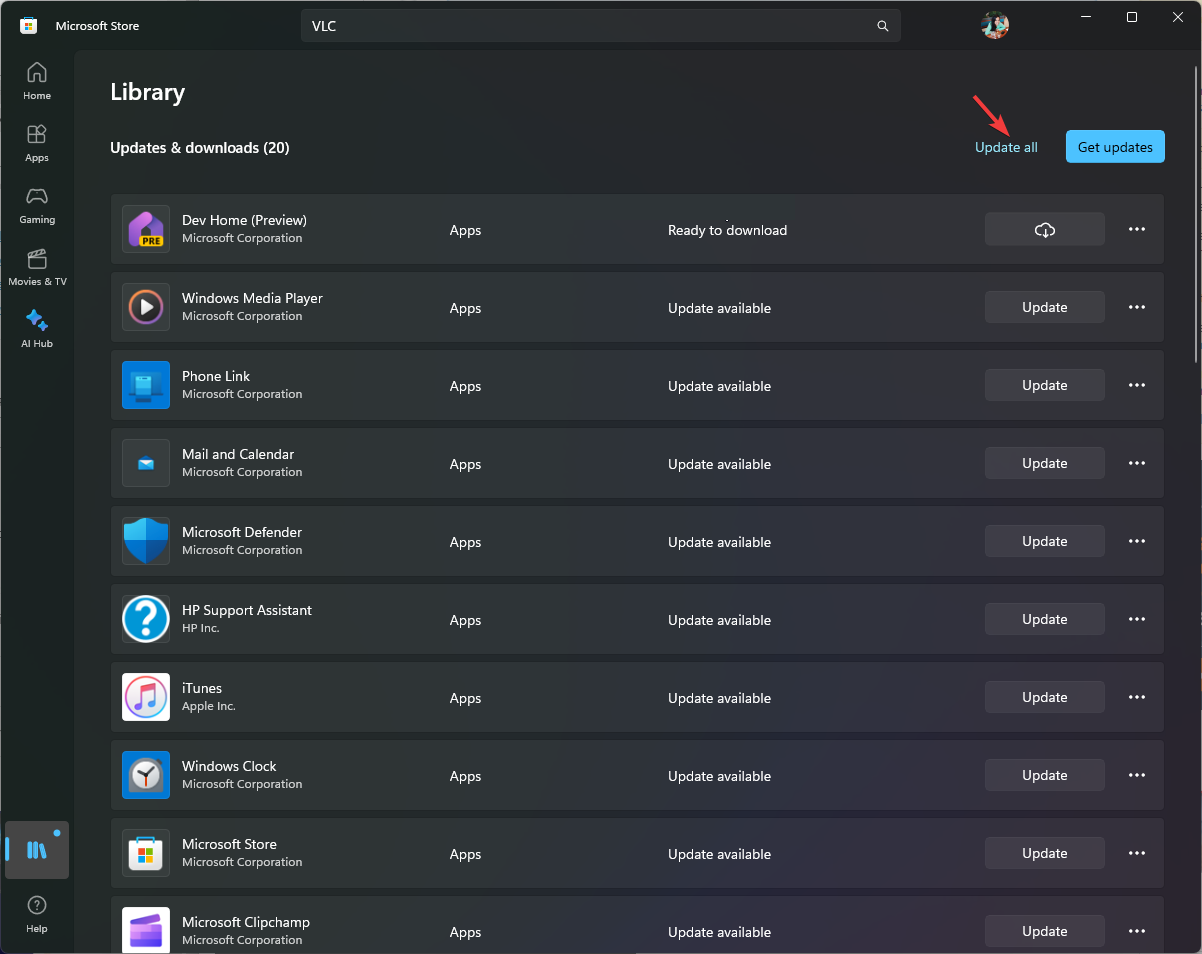Click the Phone Link app icon
This screenshot has width=1202, height=954.
[146, 385]
